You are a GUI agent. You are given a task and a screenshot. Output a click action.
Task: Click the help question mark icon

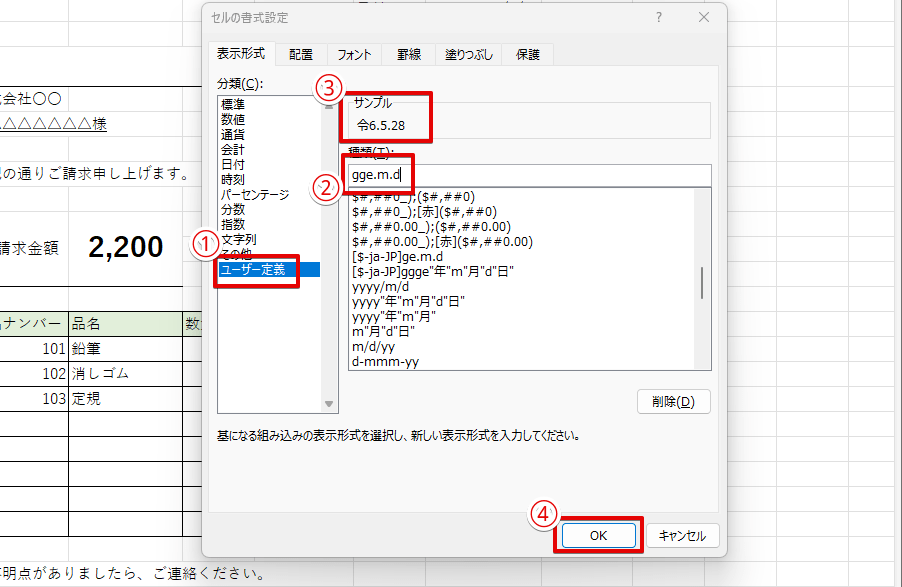[x=659, y=18]
